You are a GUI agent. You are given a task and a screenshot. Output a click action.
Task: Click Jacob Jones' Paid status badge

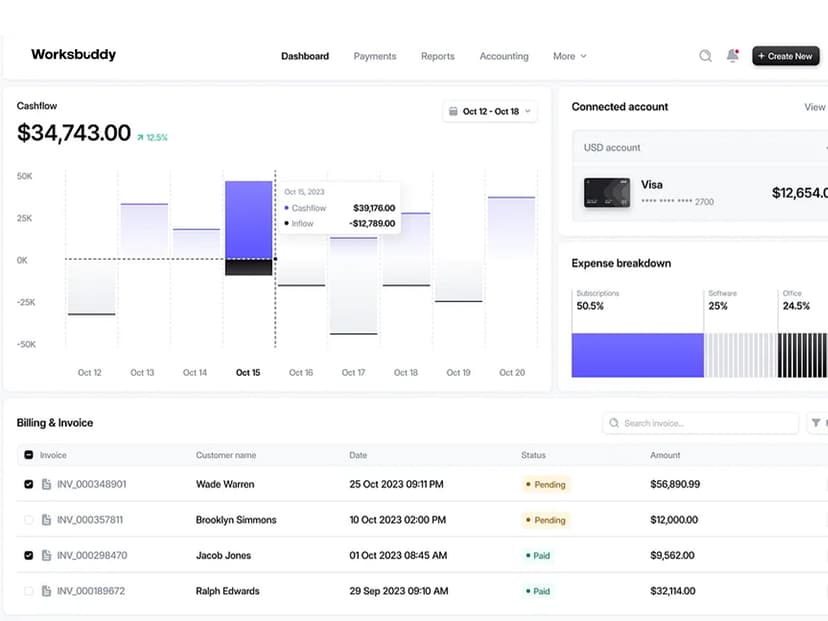538,556
